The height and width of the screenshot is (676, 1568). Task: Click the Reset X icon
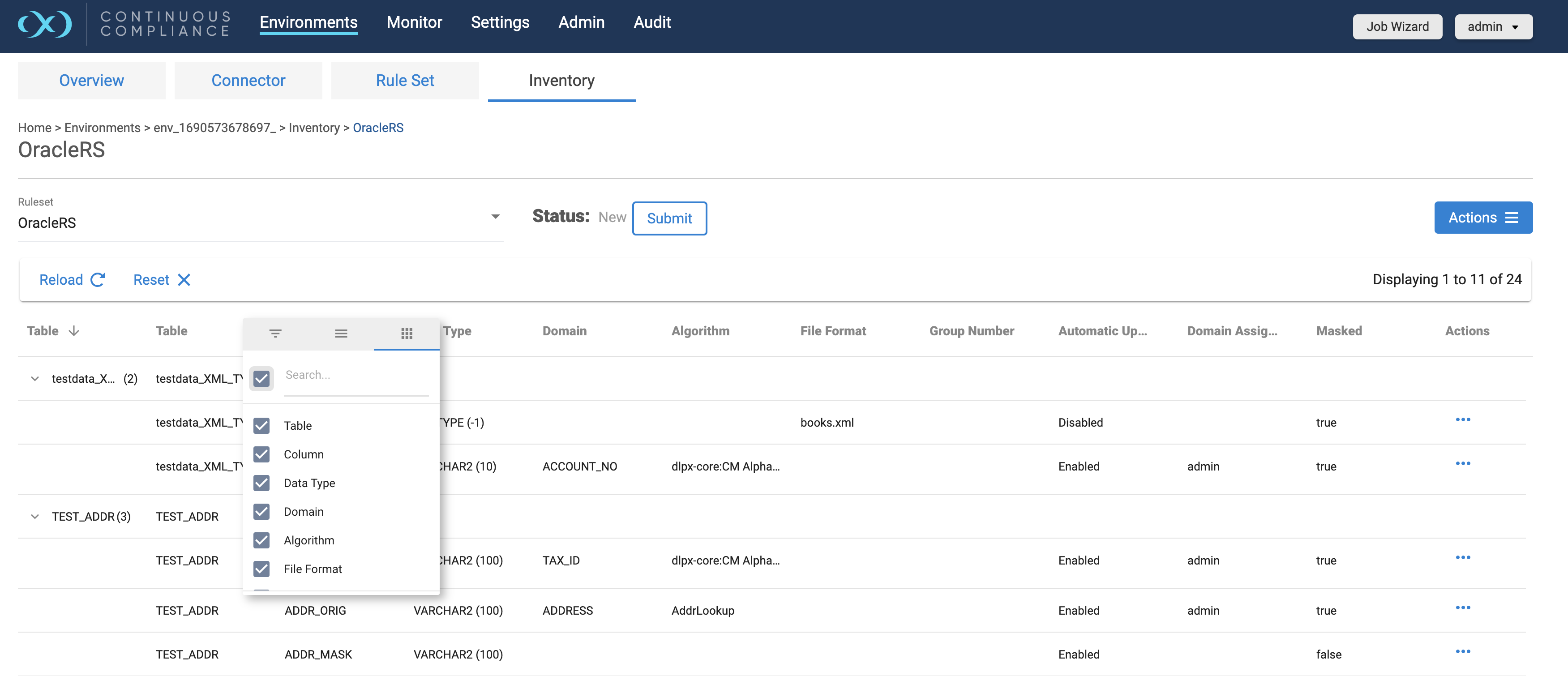184,280
